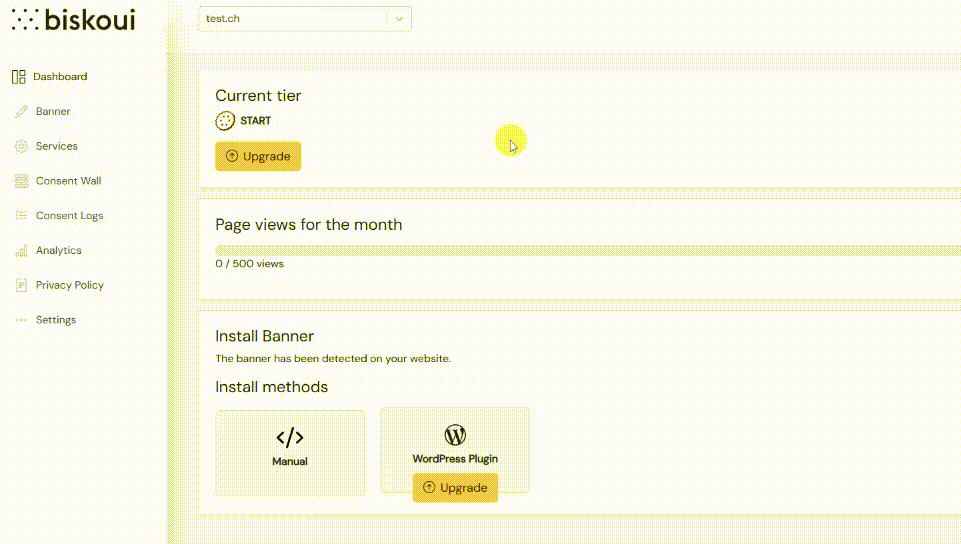Click the Consent Wall icon

(x=21, y=181)
